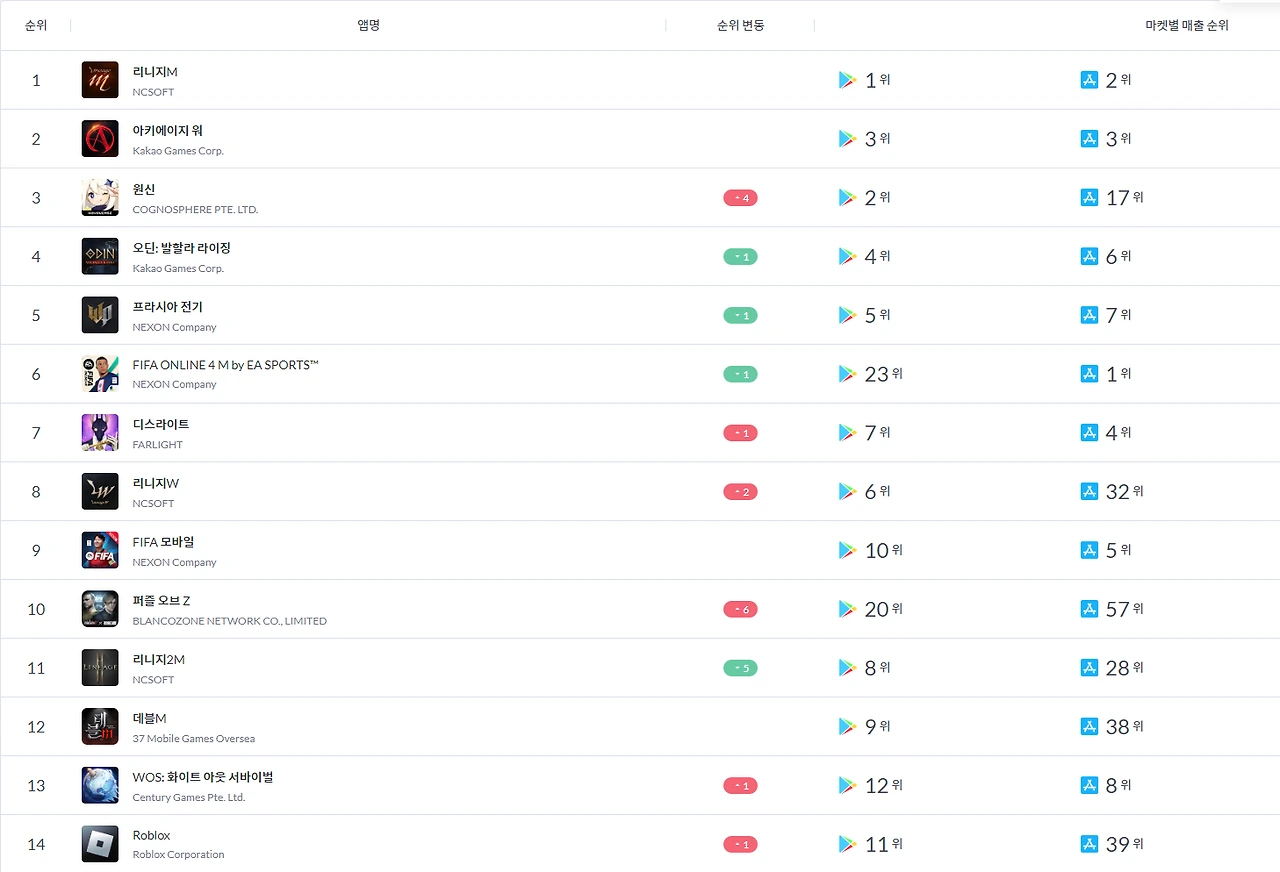The height and width of the screenshot is (872, 1280).
Task: Click the 앱명 column header
Action: pyautogui.click(x=368, y=25)
